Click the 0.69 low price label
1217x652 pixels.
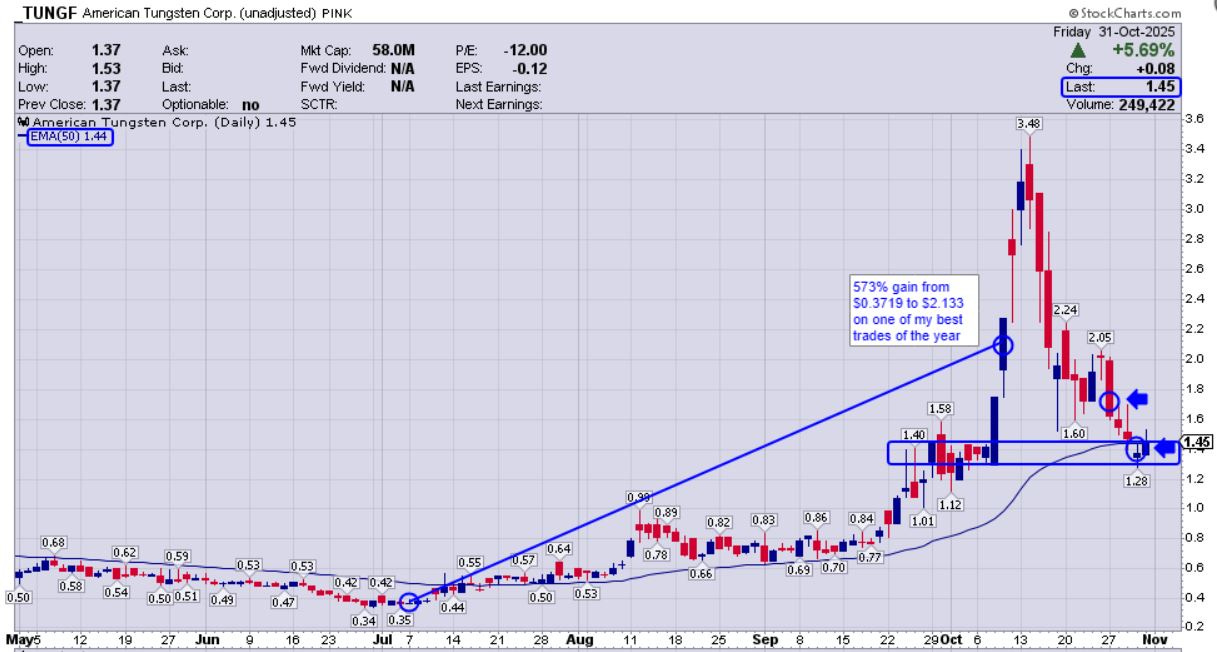tap(799, 569)
